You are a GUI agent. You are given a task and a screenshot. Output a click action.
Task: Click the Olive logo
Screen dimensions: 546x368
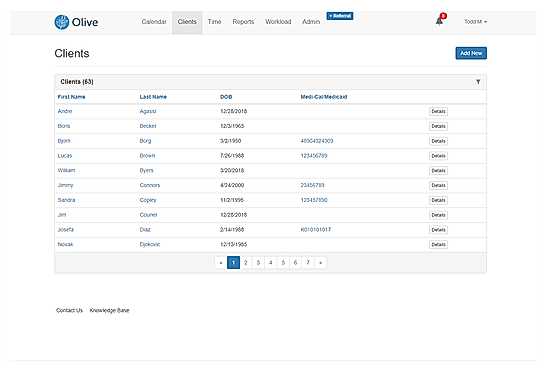coord(76,22)
